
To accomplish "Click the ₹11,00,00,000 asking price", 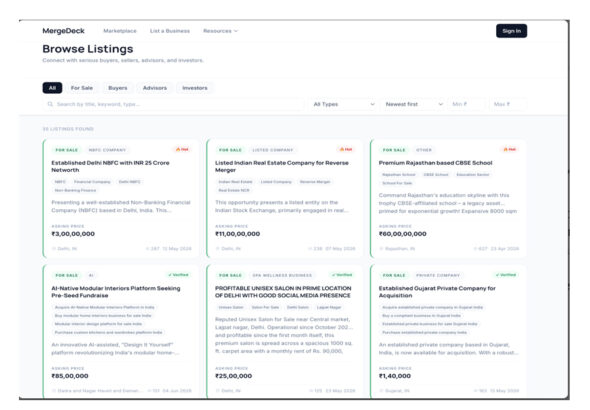I will 237,234.
